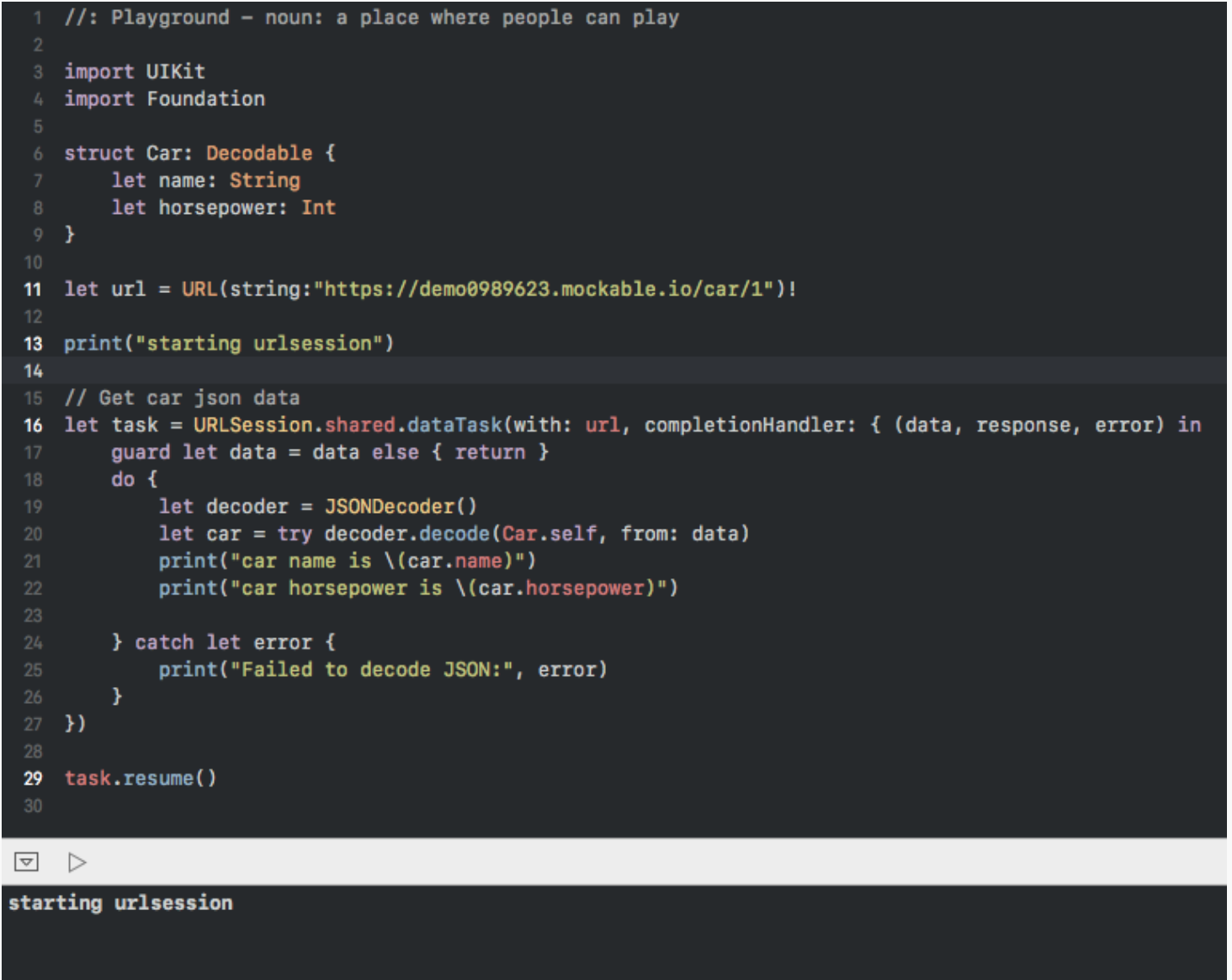Click line number 13 in the gutter

[33, 344]
